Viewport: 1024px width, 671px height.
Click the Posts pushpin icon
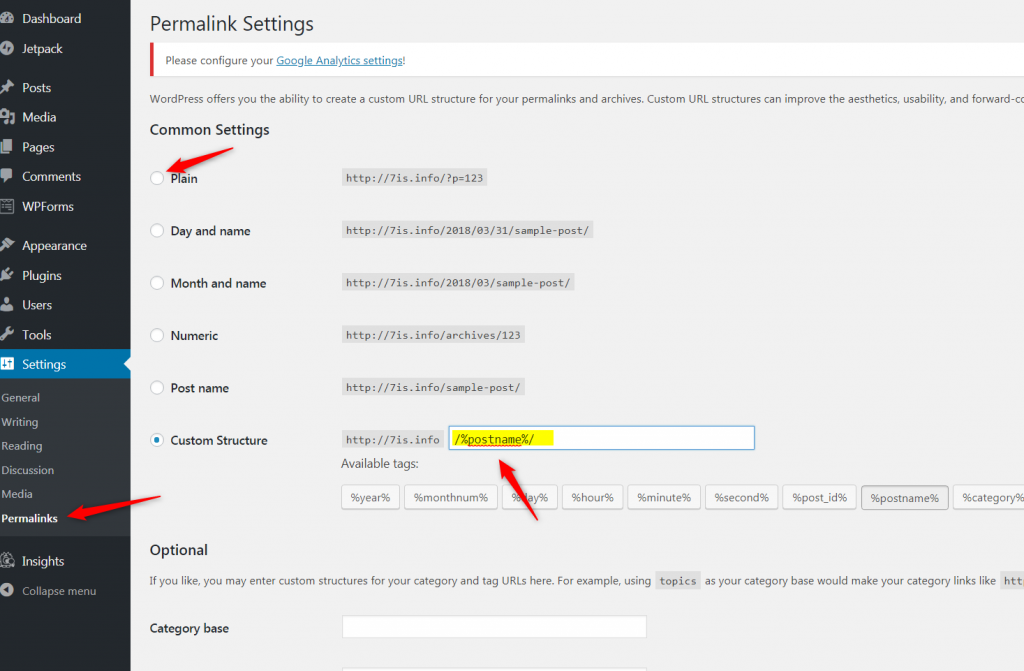7,88
